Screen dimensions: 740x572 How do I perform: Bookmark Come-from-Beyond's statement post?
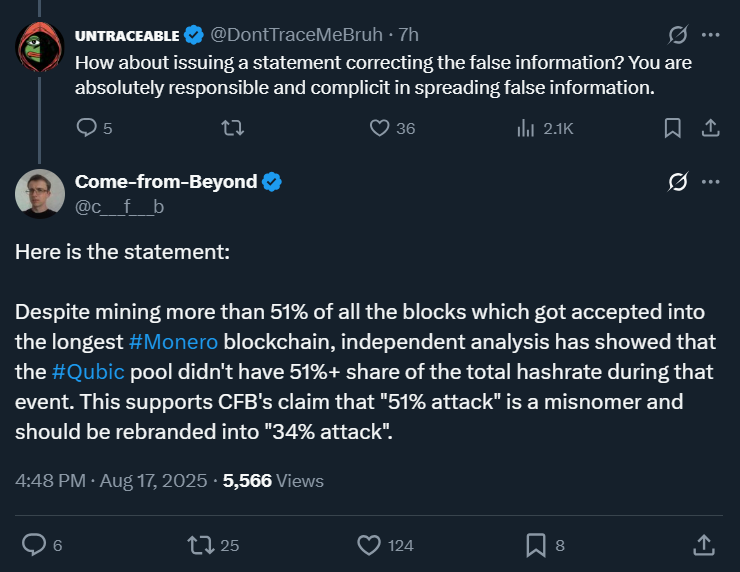536,544
